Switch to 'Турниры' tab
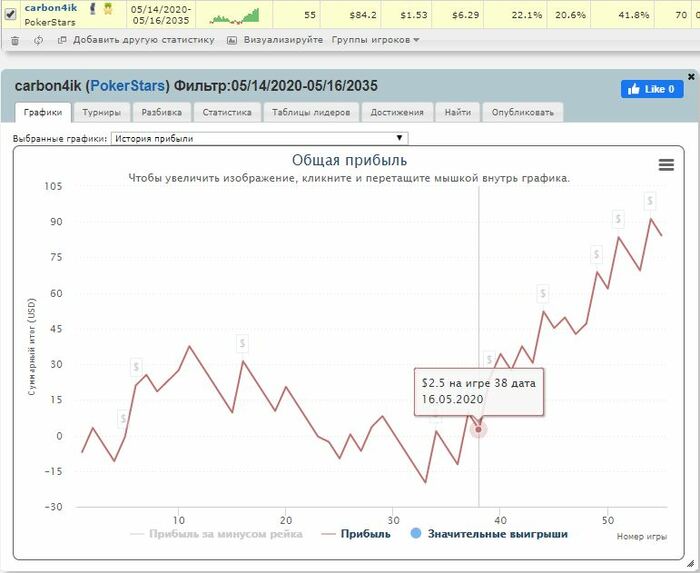Viewport: 700px width, 573px height. 101,112
